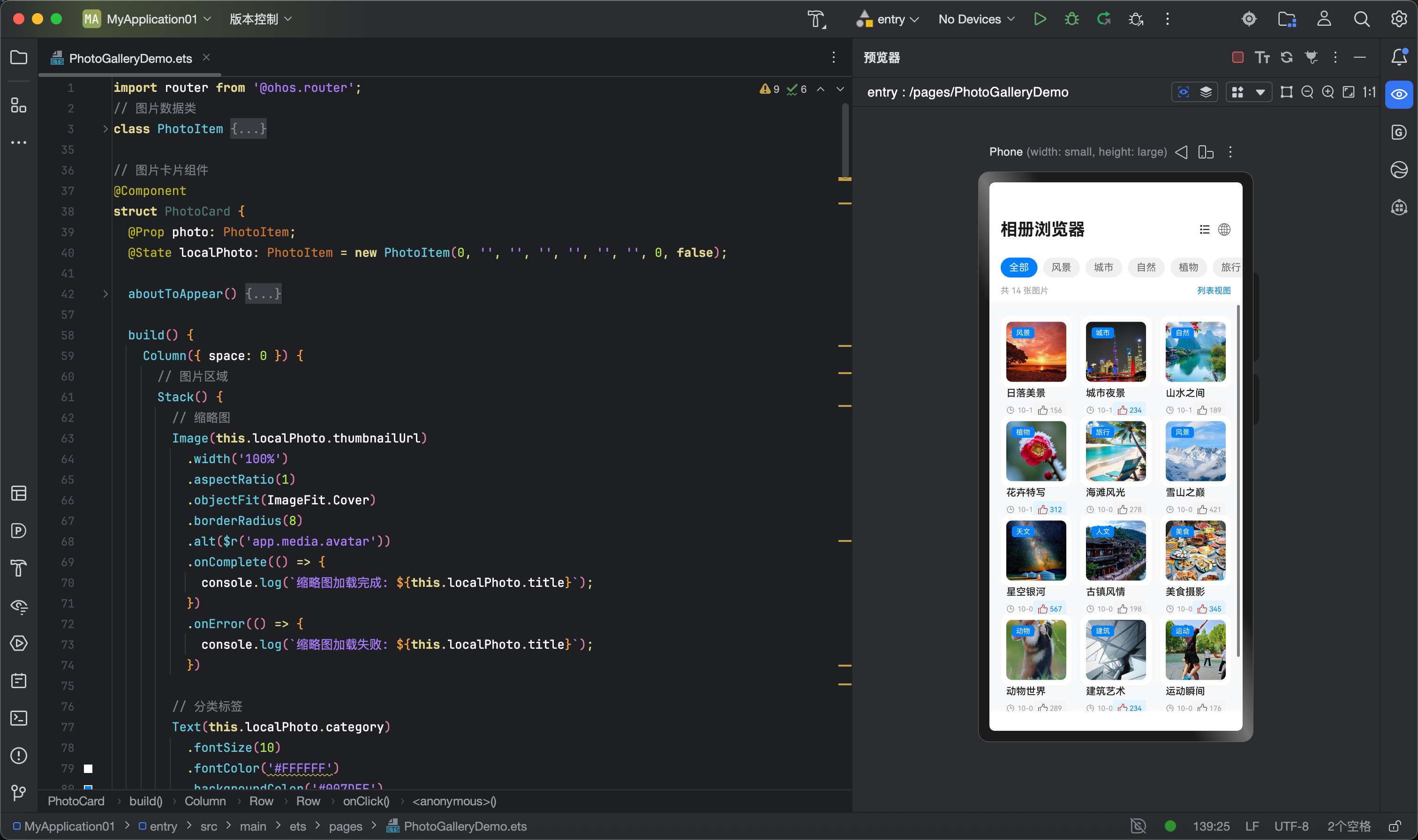Start debugging with the Debug bug icon
This screenshot has height=840, width=1418.
pyautogui.click(x=1071, y=19)
